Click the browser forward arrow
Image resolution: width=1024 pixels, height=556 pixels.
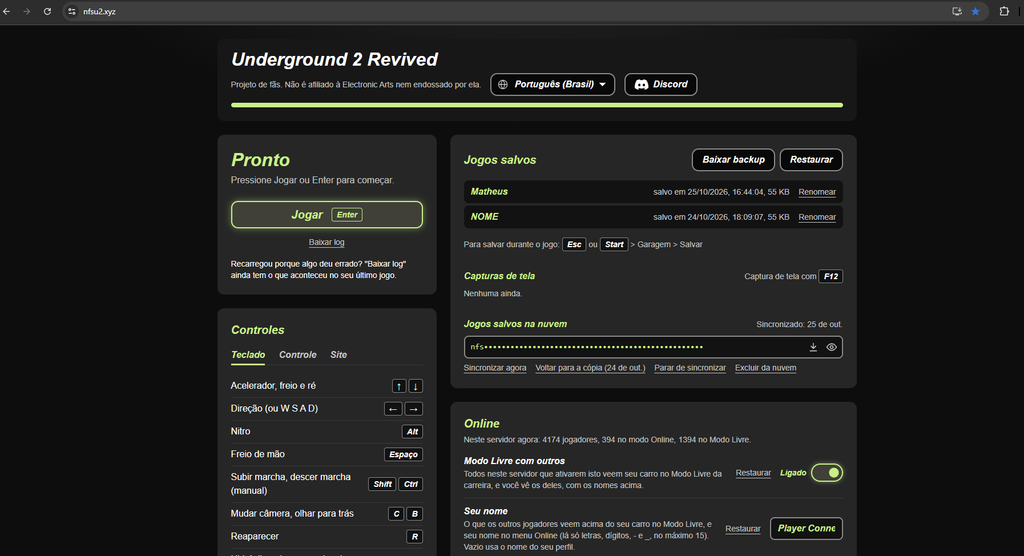point(27,11)
